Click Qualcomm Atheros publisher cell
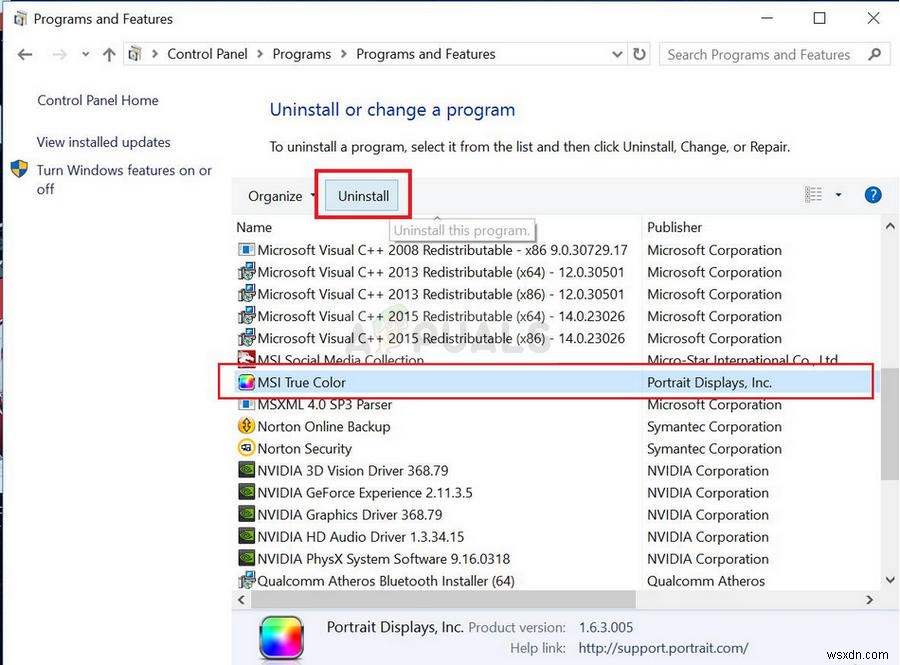The width and height of the screenshot is (900, 665). [x=706, y=581]
